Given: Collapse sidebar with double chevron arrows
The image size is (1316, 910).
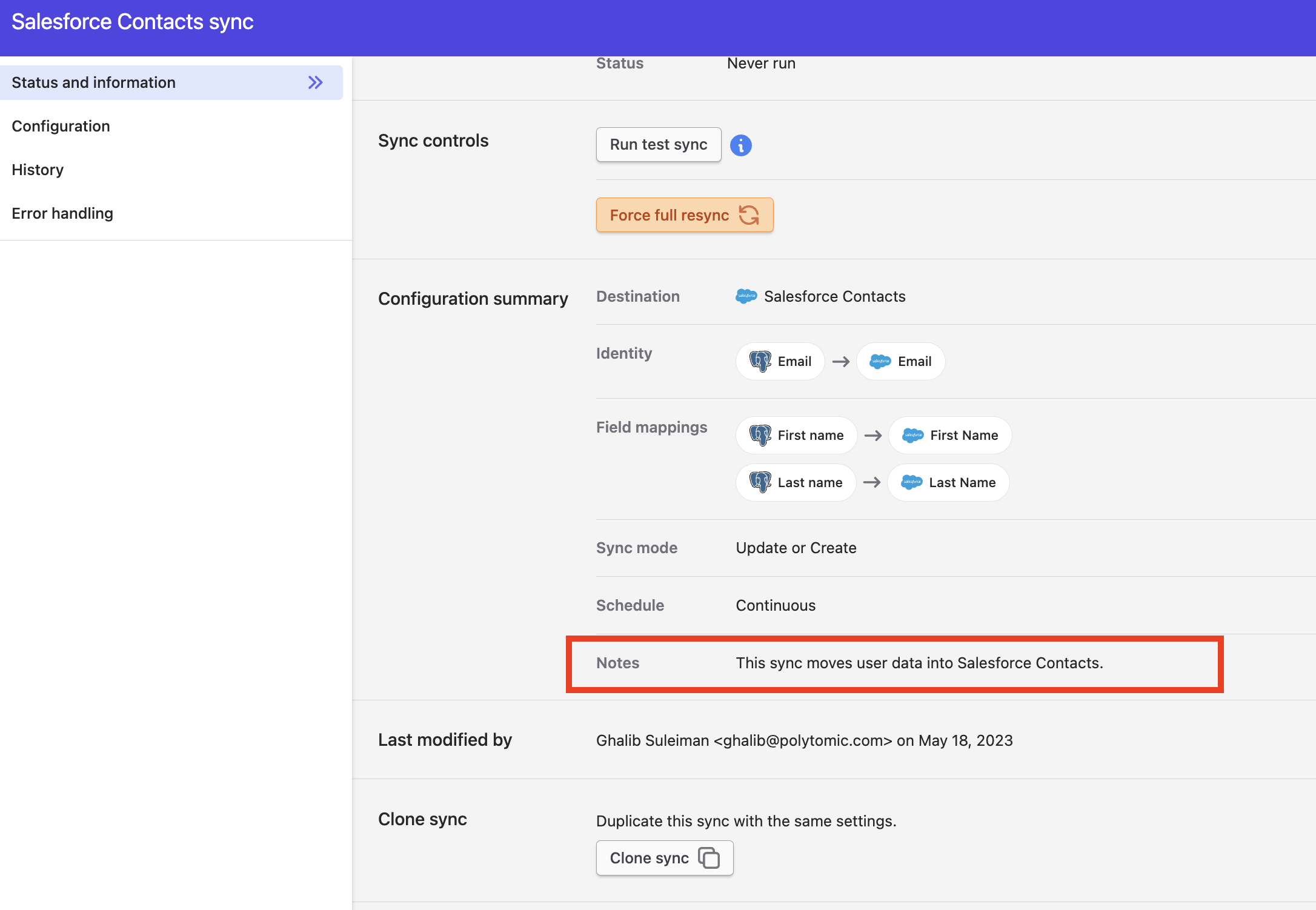Looking at the screenshot, I should tap(315, 82).
